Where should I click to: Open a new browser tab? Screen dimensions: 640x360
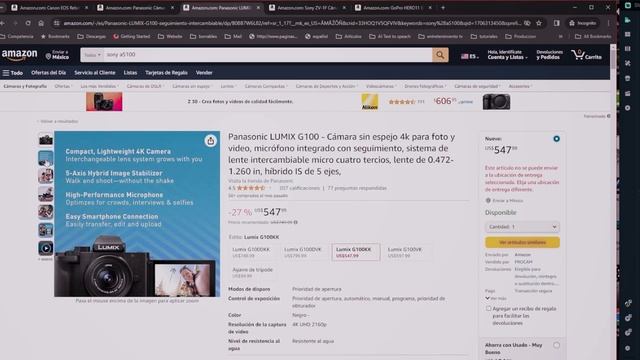[x=443, y=7]
